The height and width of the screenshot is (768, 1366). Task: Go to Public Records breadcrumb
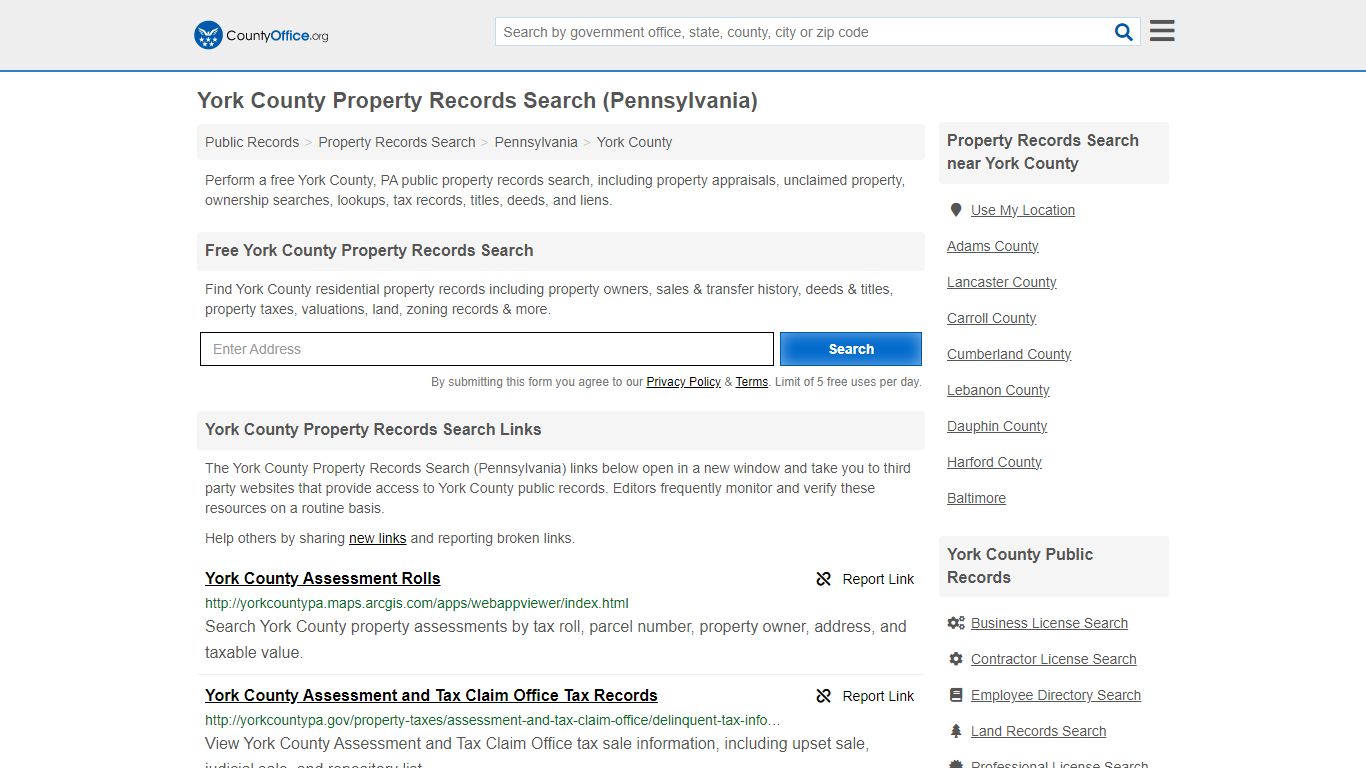(x=252, y=142)
